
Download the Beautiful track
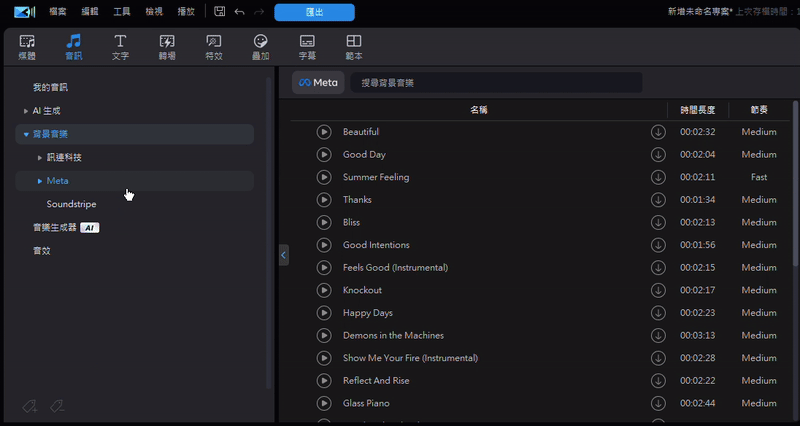pos(658,132)
